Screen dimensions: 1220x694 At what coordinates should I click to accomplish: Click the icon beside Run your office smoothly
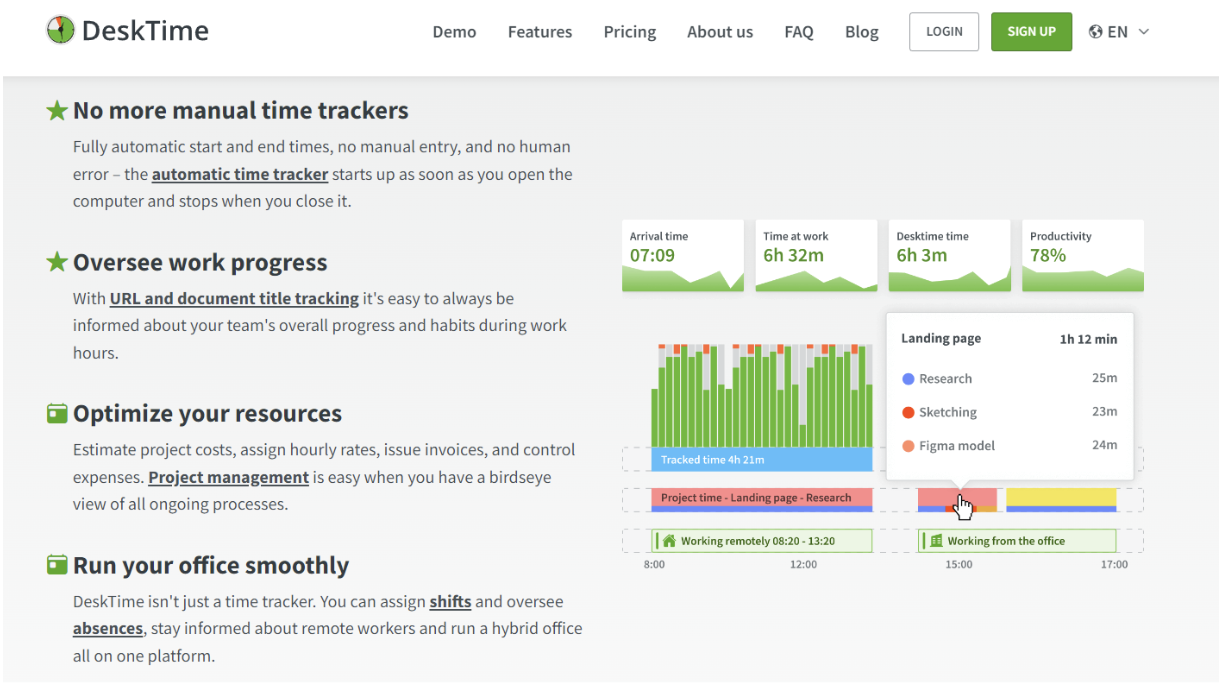pos(57,565)
